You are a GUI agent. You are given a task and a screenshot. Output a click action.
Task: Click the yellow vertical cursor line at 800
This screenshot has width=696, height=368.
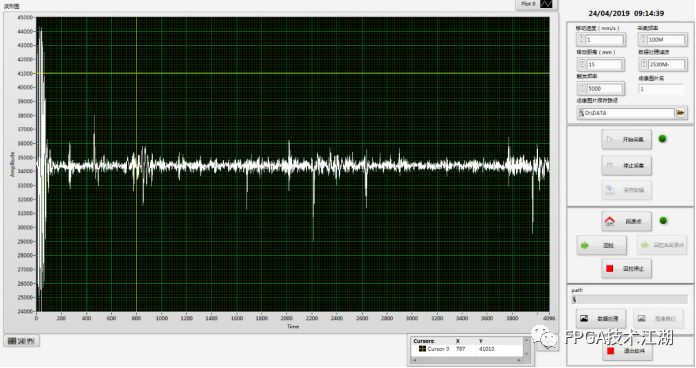[136, 164]
